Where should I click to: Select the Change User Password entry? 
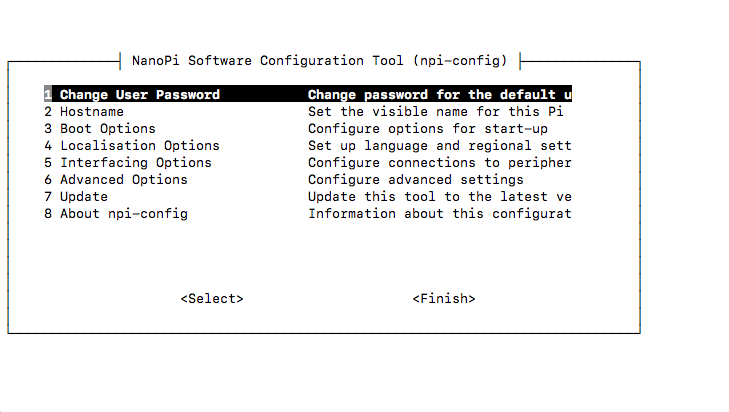coord(308,94)
